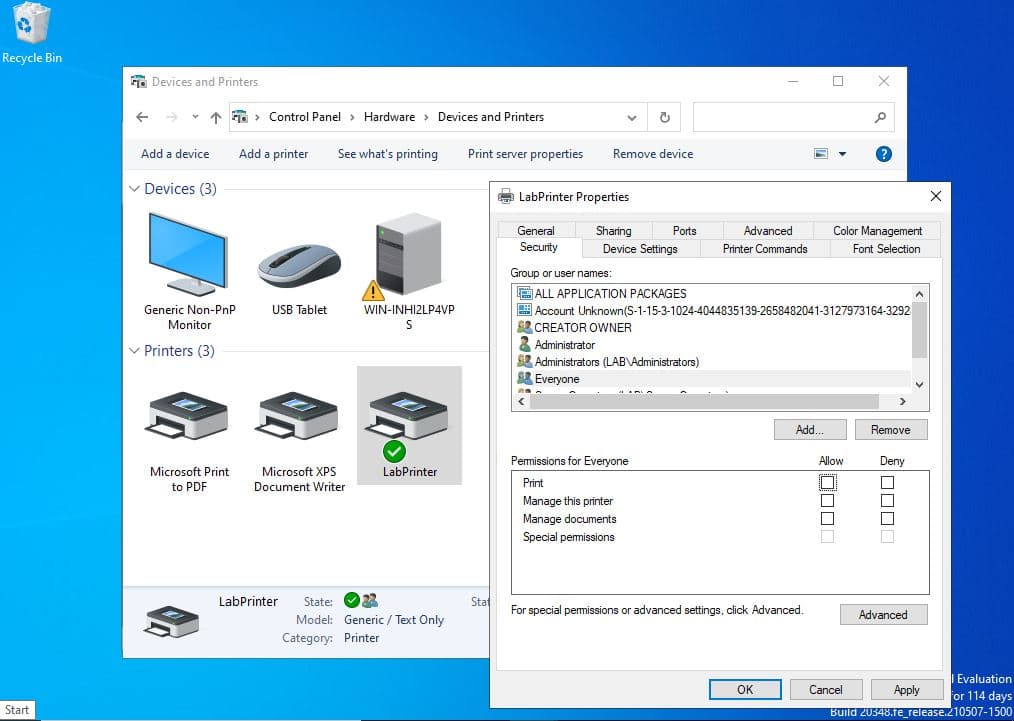Viewport: 1014px width, 721px height.
Task: Click the Add... button for users
Action: [809, 430]
